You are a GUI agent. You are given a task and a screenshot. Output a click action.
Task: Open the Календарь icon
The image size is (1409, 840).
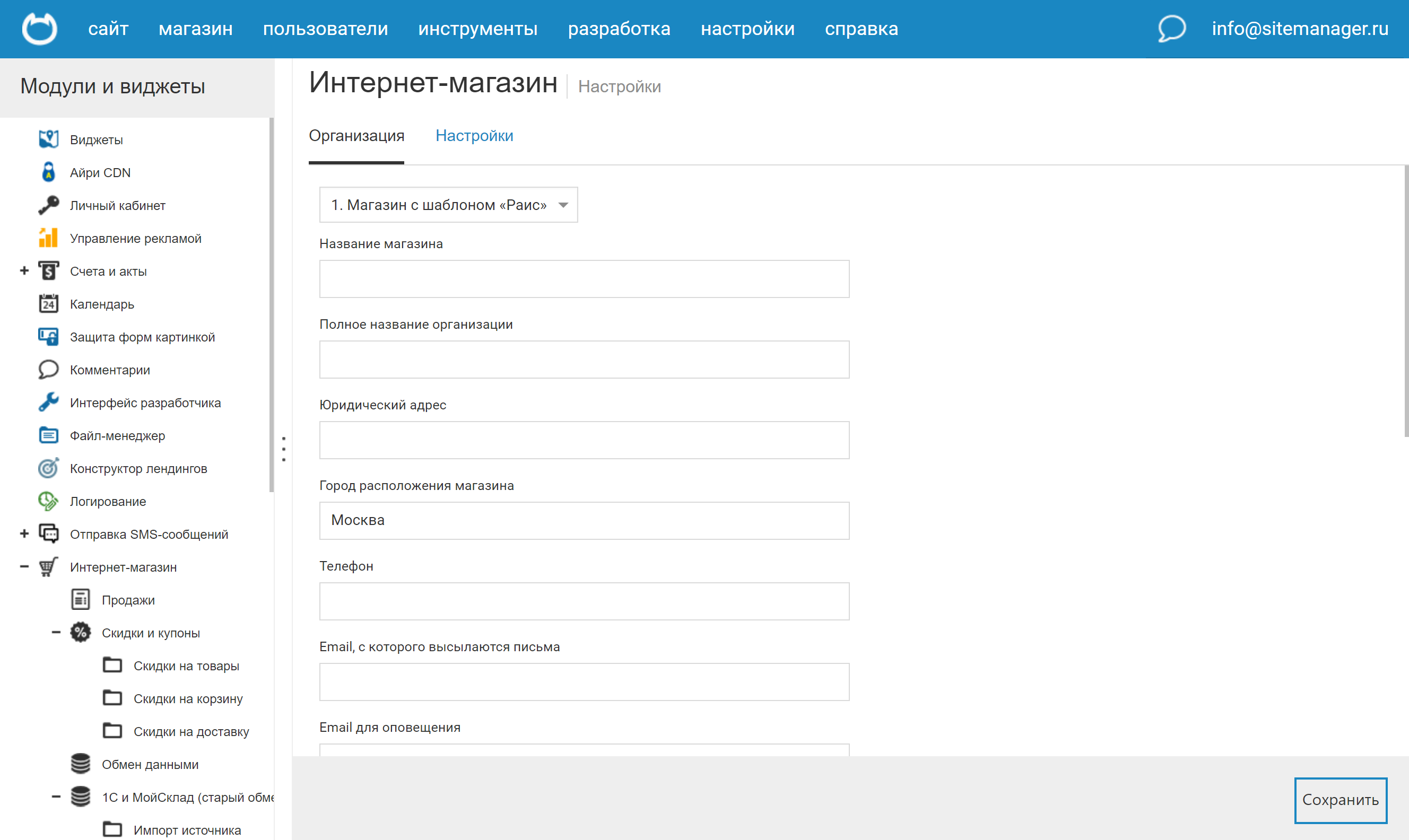tap(49, 303)
